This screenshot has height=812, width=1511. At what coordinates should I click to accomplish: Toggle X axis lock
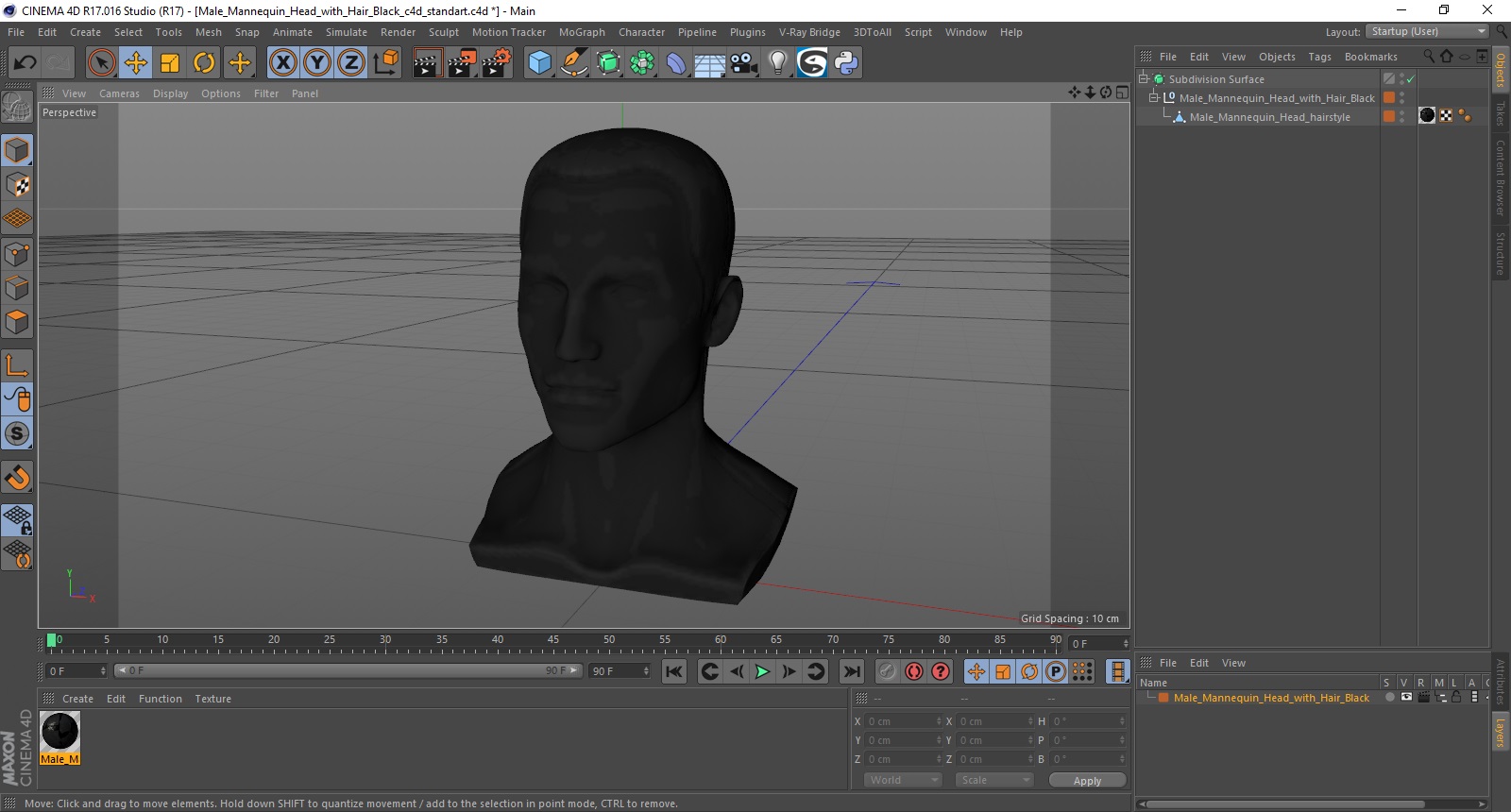[x=282, y=63]
